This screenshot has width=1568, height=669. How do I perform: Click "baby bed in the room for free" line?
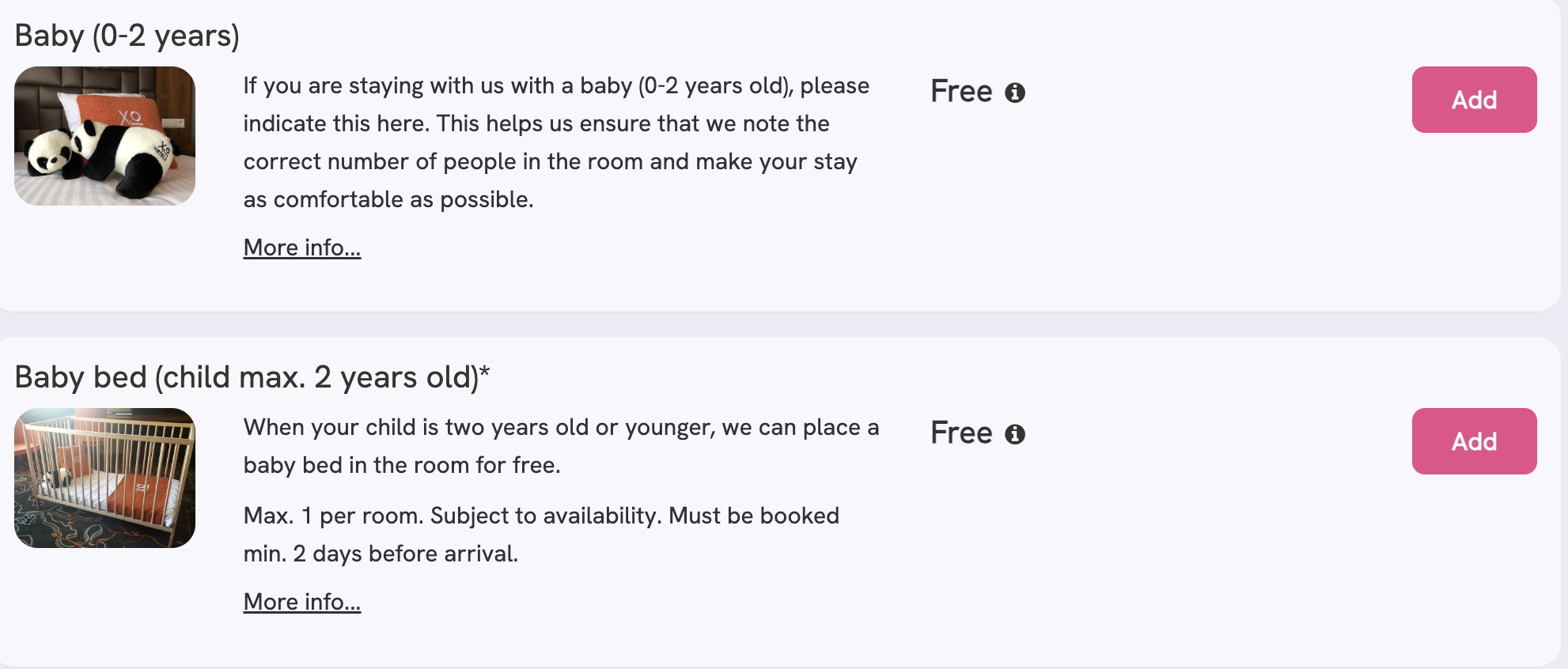402,466
